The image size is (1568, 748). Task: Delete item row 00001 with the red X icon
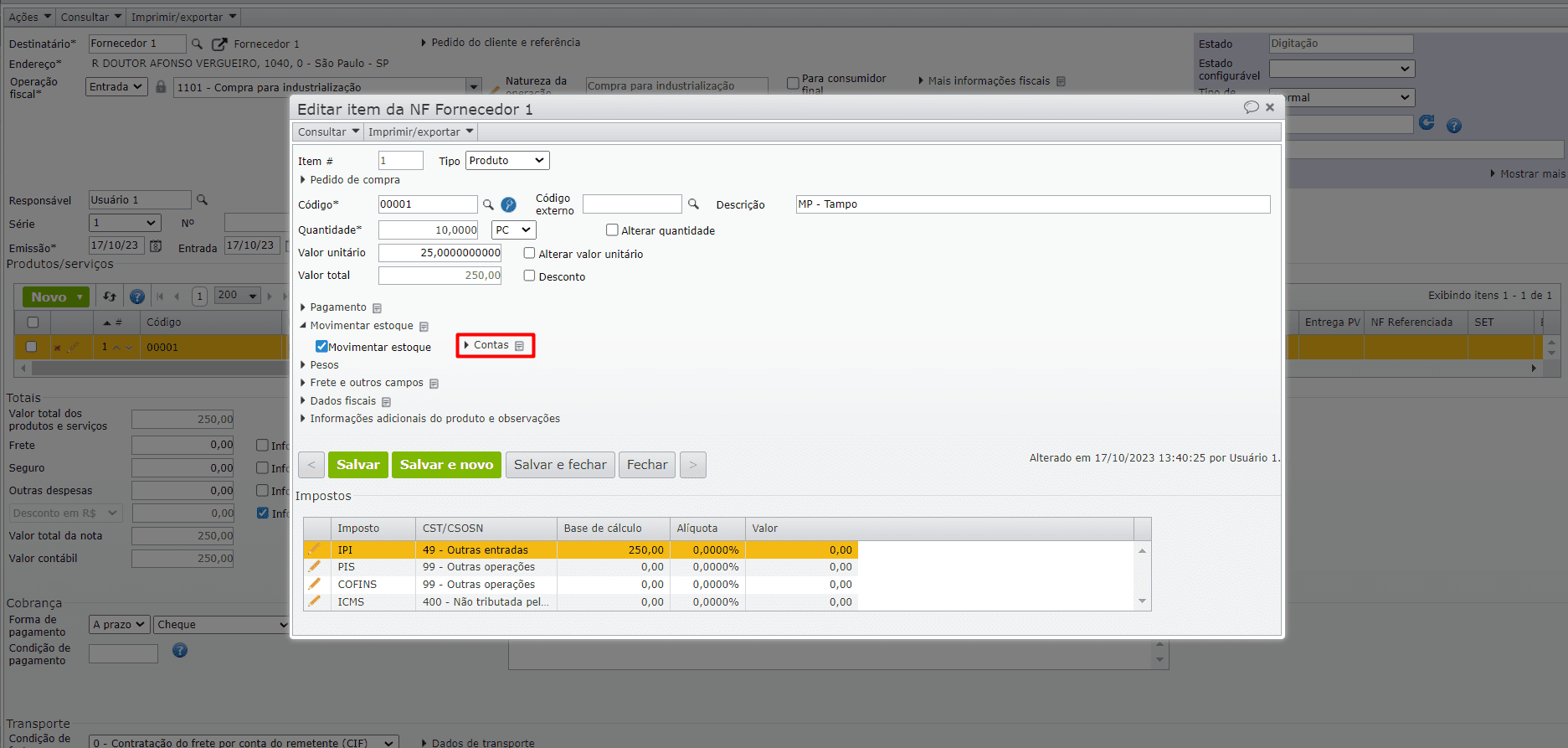pyautogui.click(x=57, y=348)
